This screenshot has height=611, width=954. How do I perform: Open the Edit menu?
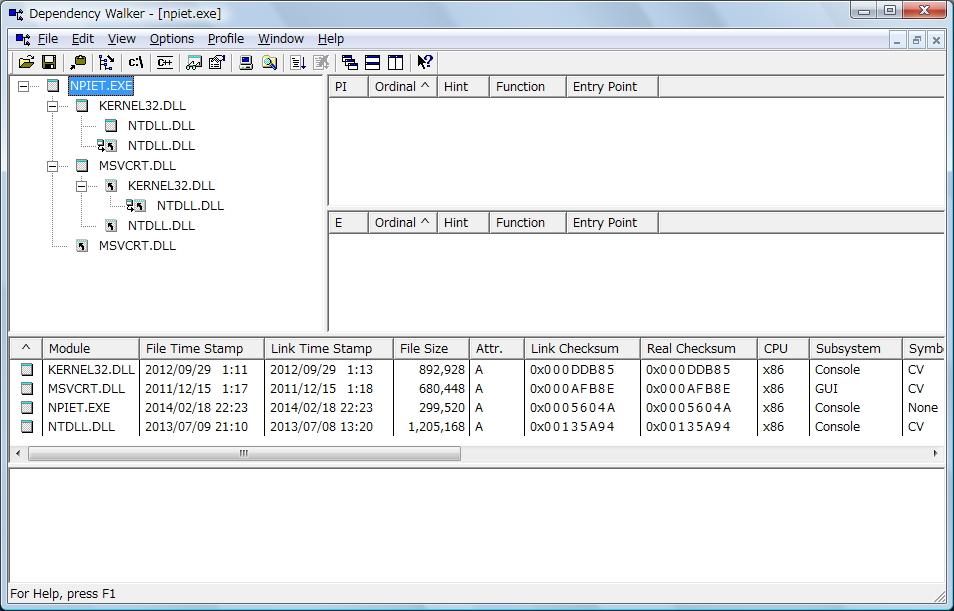click(x=83, y=39)
